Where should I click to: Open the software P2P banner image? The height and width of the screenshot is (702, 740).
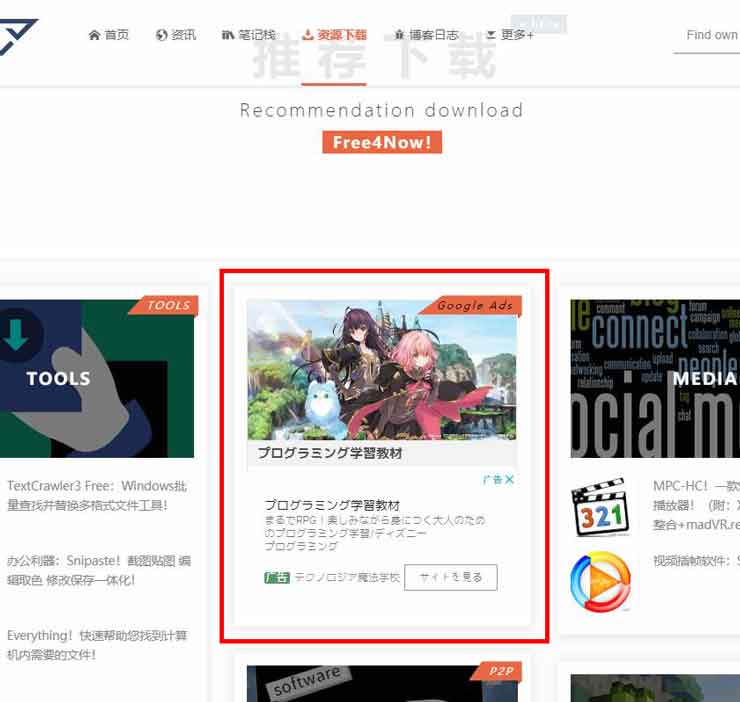381,684
